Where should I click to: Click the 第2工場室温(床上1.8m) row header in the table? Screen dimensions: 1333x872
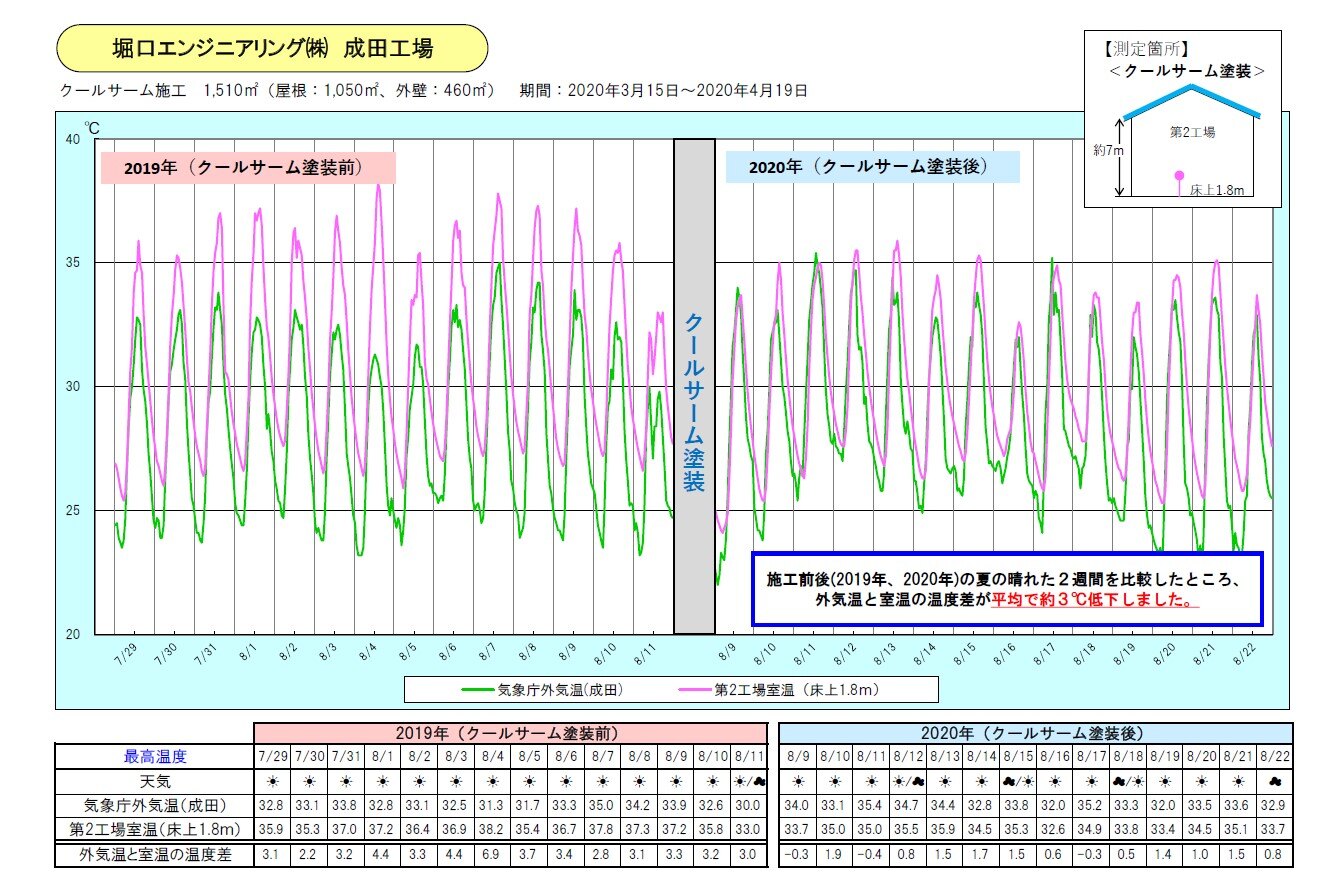tap(154, 829)
